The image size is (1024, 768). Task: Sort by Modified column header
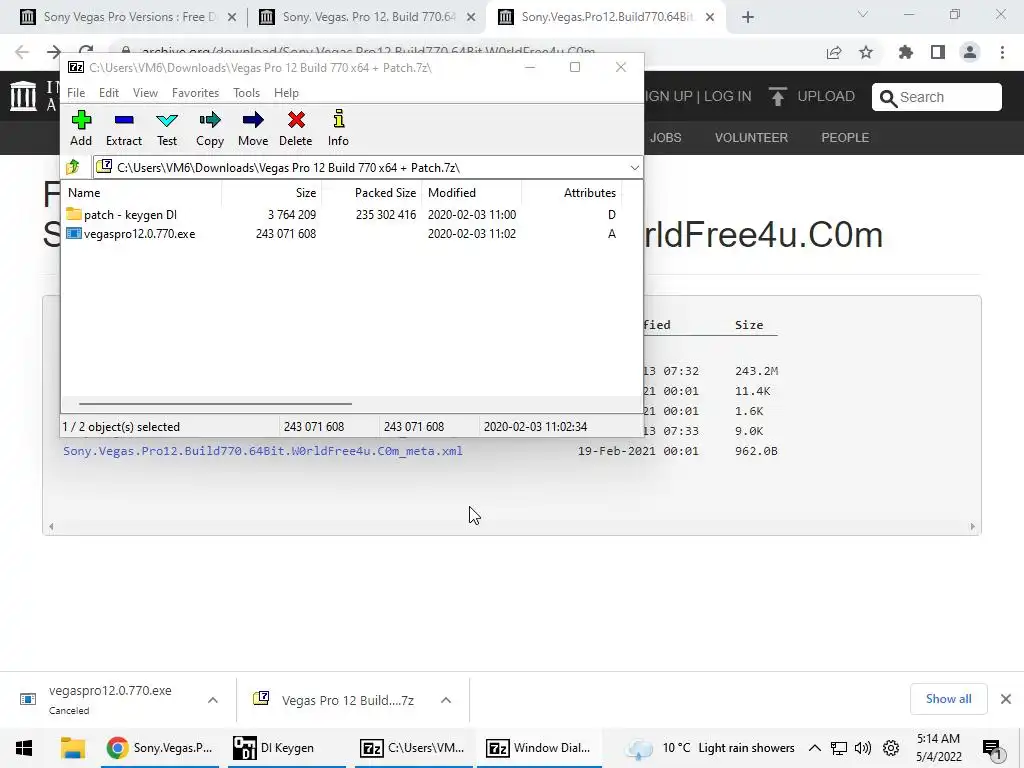point(472,193)
